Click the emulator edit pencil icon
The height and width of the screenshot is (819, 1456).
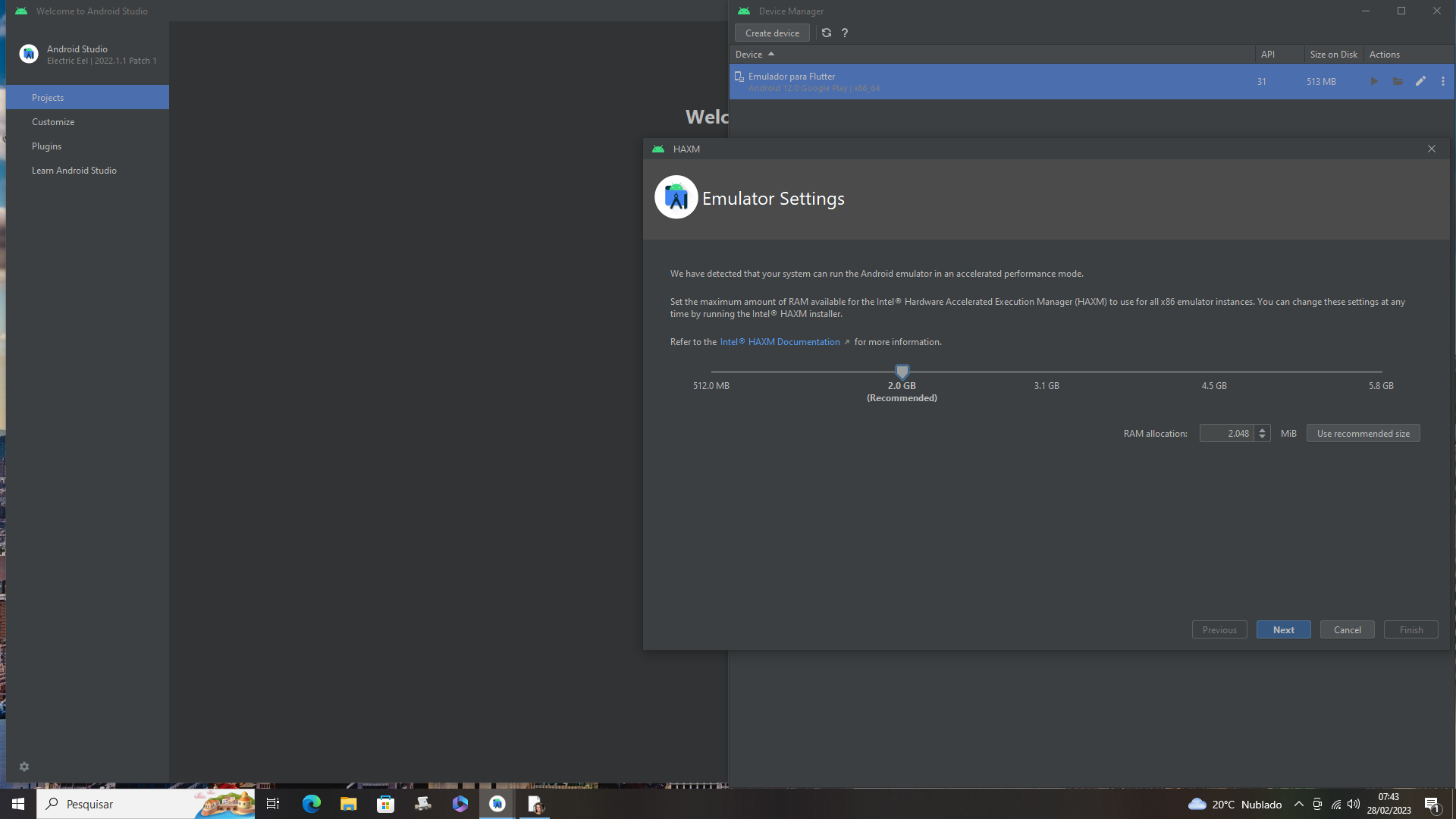click(x=1420, y=81)
